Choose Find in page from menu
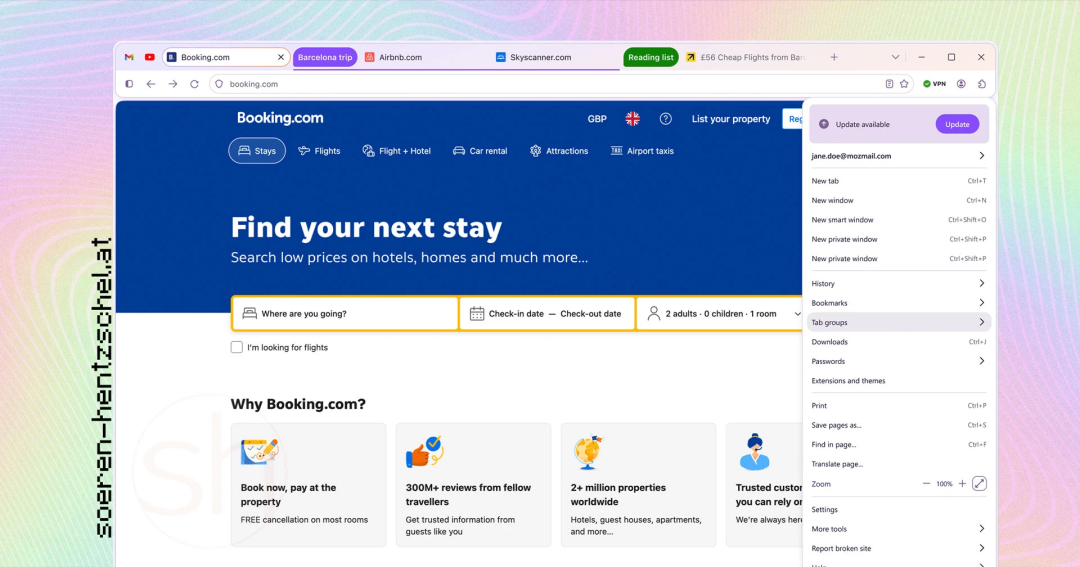1080x567 pixels. pyautogui.click(x=898, y=444)
